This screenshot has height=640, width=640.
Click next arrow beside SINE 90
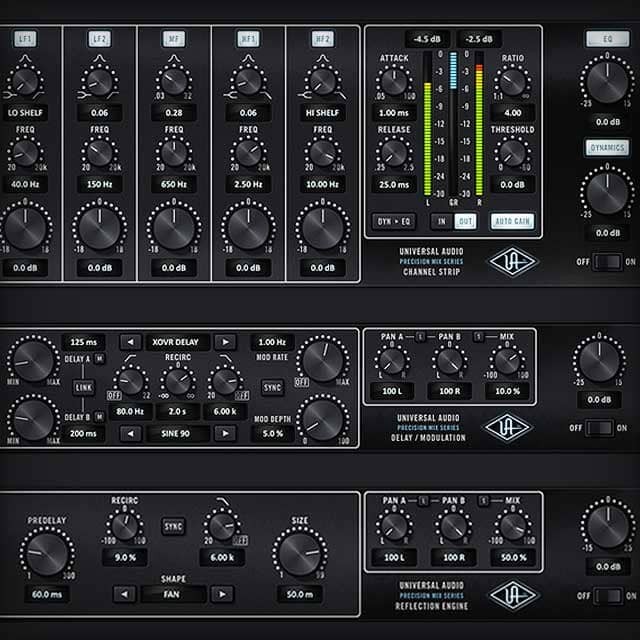coord(225,433)
